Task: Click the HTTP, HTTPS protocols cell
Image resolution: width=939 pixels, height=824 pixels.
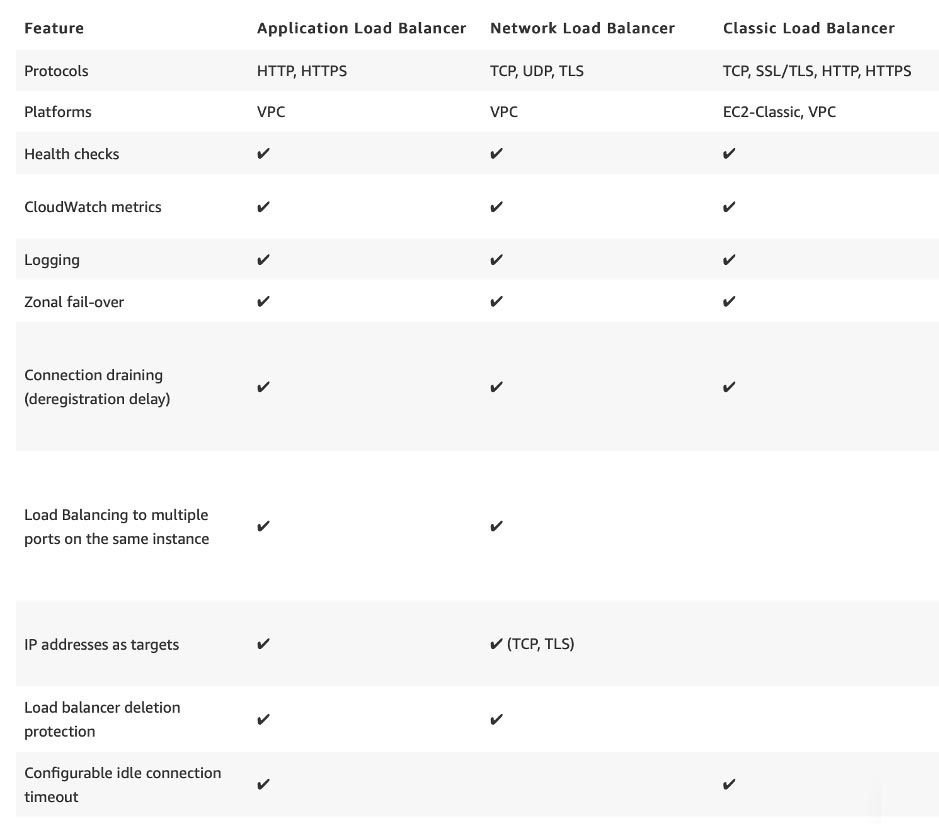Action: point(302,71)
